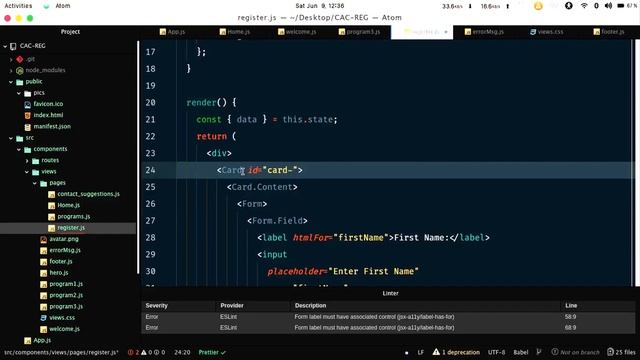Open program3.js in the project tree
This screenshot has width=640, height=360.
pos(66,307)
